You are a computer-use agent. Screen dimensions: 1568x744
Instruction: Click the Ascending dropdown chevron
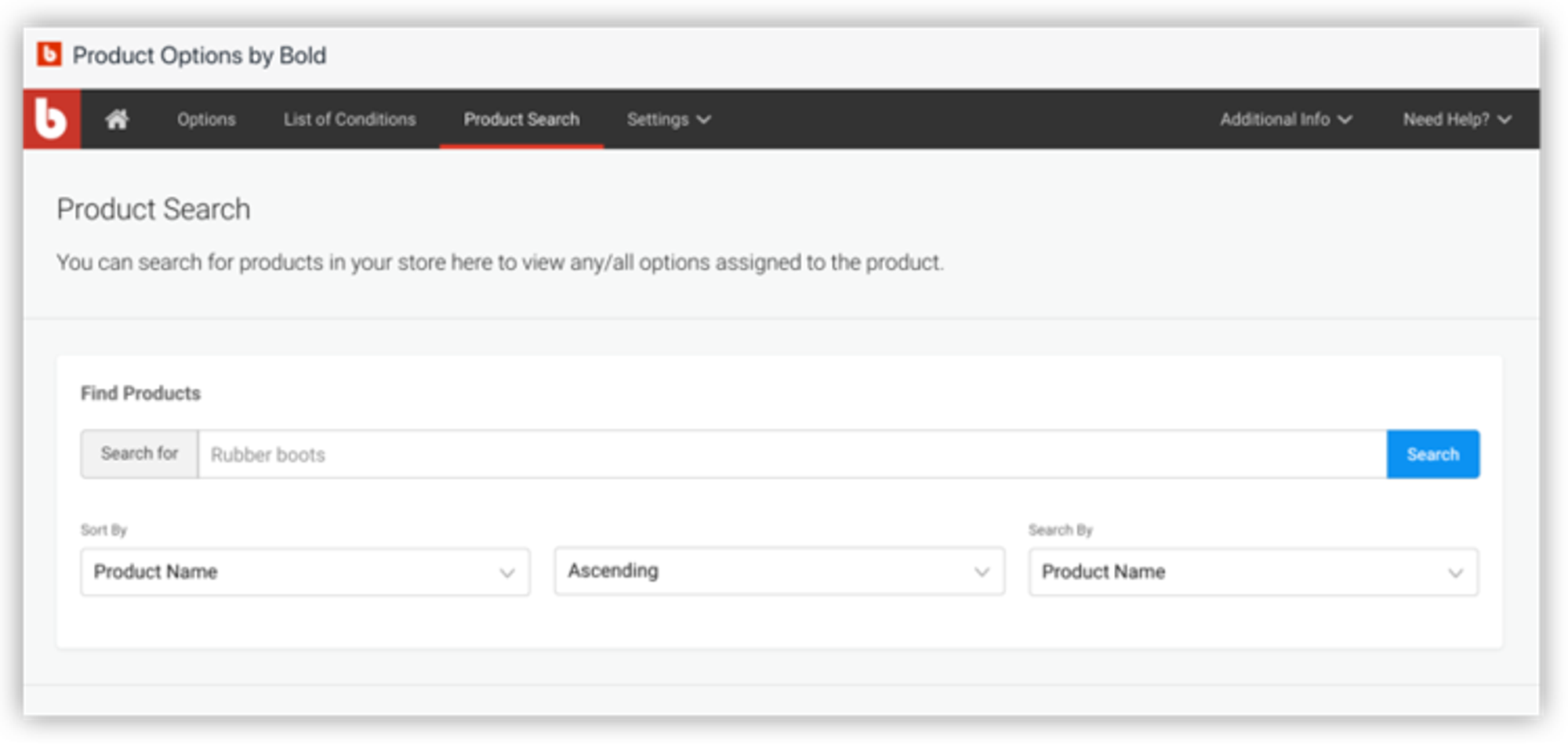click(982, 572)
